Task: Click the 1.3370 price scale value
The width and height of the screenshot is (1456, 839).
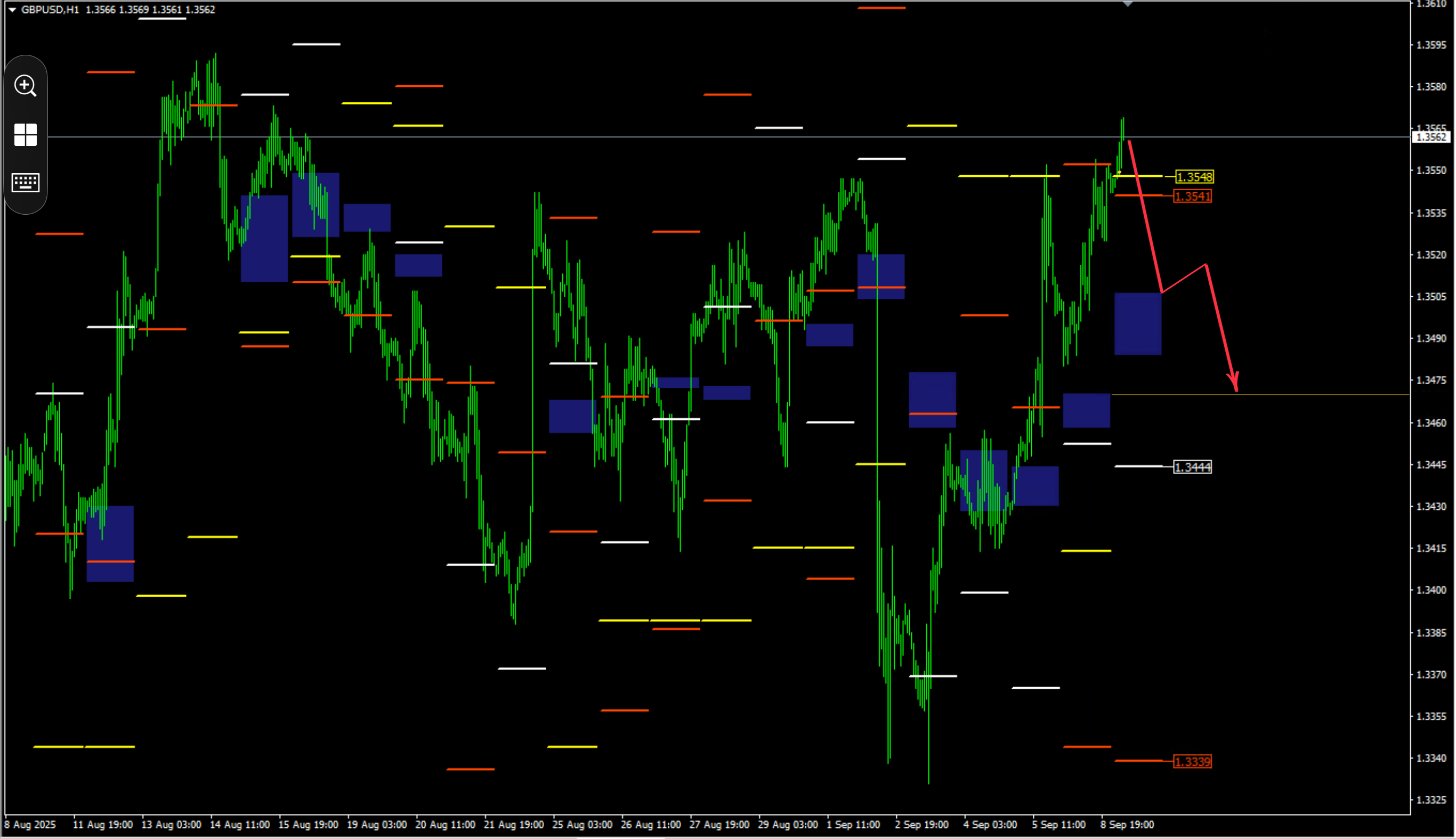Action: (x=1431, y=674)
